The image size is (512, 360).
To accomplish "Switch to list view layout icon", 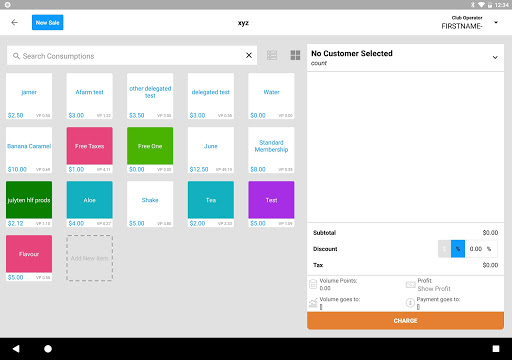I will pyautogui.click(x=272, y=55).
